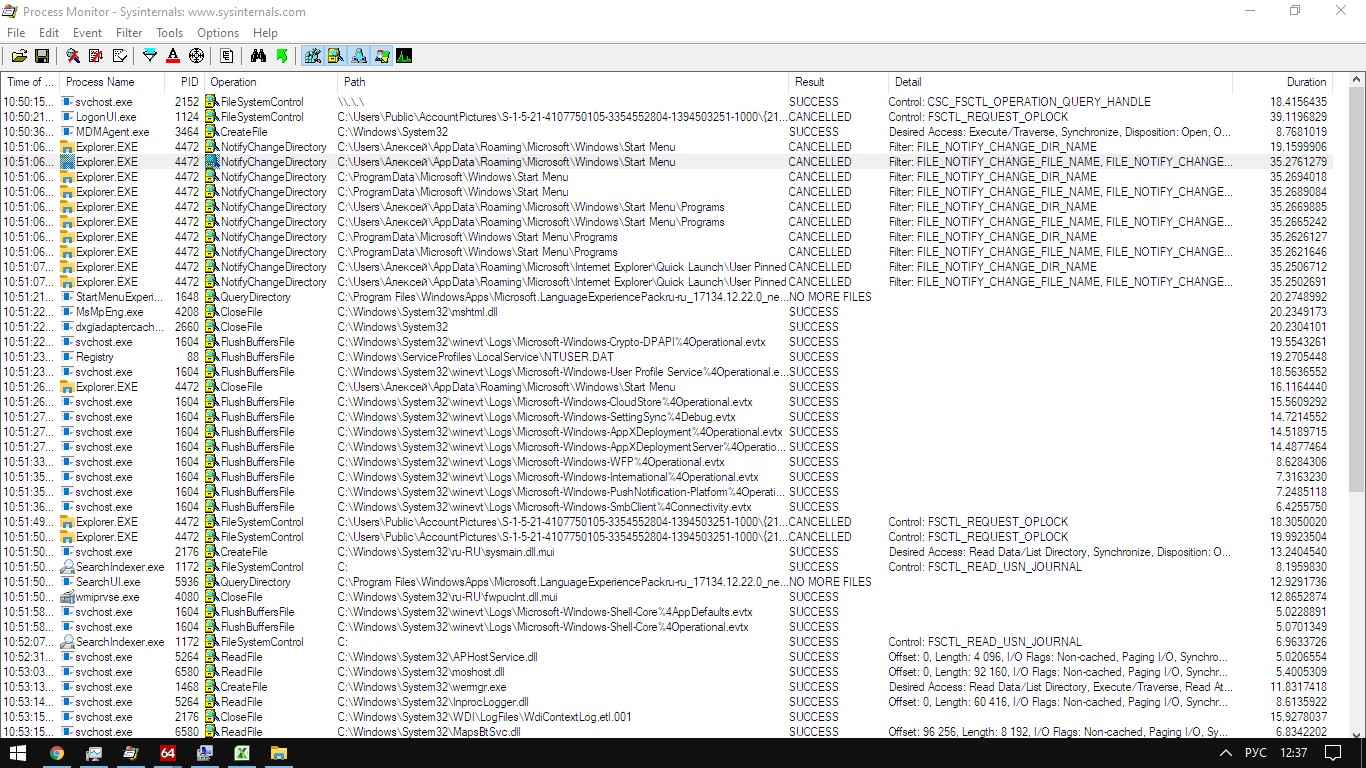Image resolution: width=1366 pixels, height=768 pixels.
Task: Click the path ending in InprocLogger.dll
Action: click(x=433, y=702)
